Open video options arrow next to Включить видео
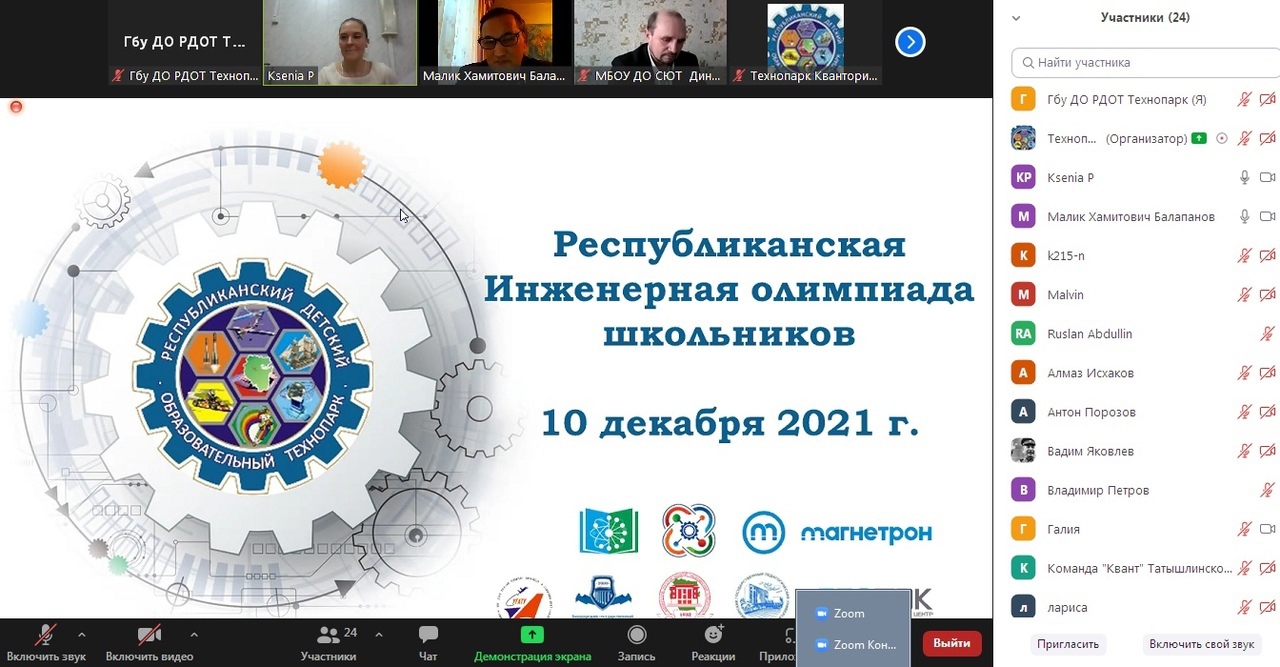 [x=193, y=634]
